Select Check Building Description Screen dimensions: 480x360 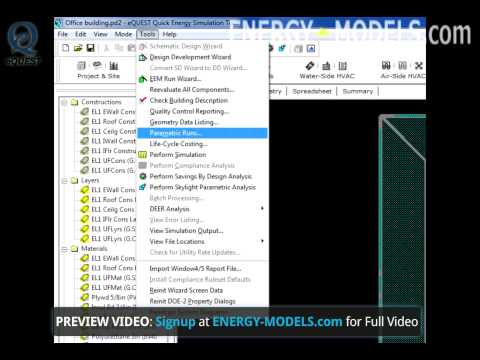(202, 100)
